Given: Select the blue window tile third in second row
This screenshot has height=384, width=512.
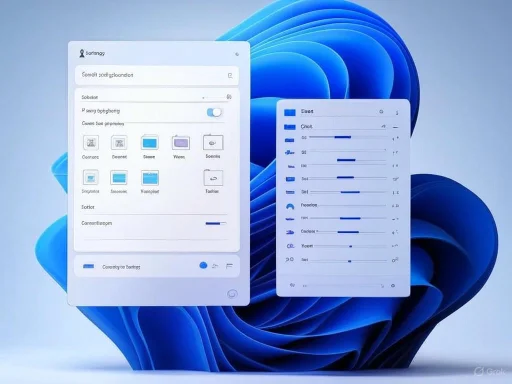Looking at the screenshot, I should coord(150,178).
